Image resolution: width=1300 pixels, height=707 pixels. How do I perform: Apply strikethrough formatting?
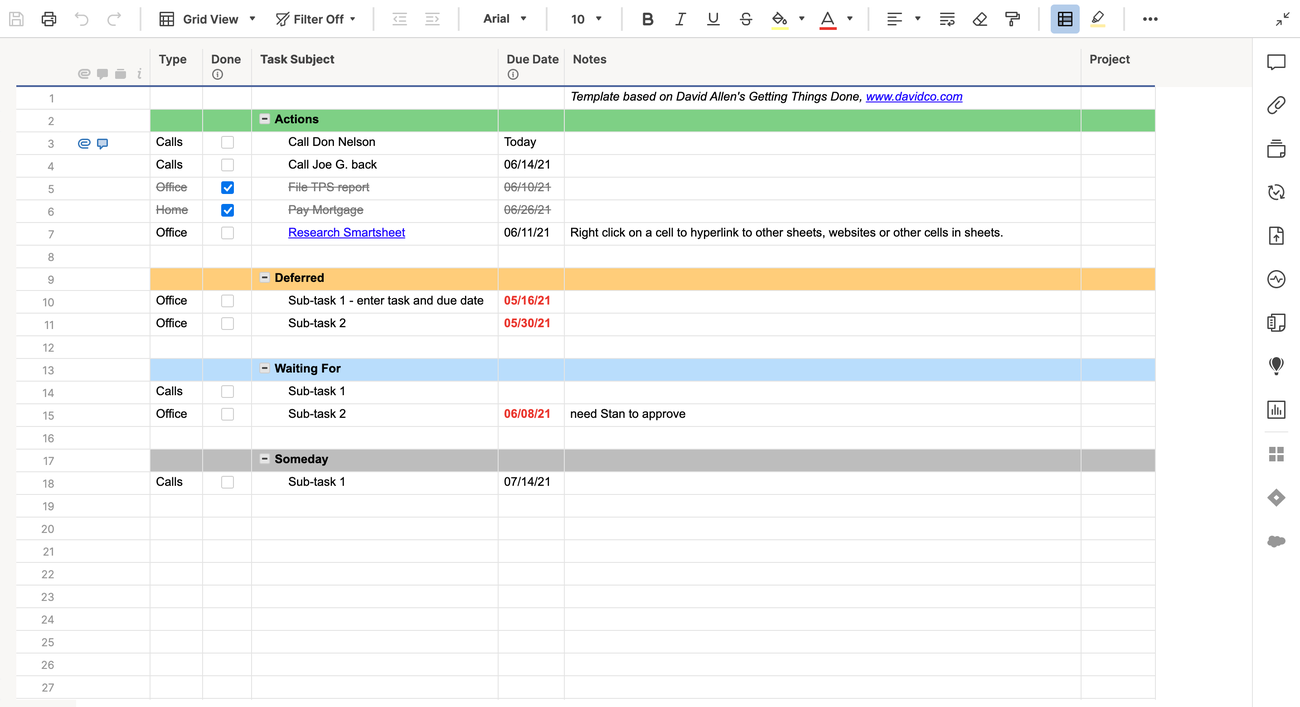(746, 18)
